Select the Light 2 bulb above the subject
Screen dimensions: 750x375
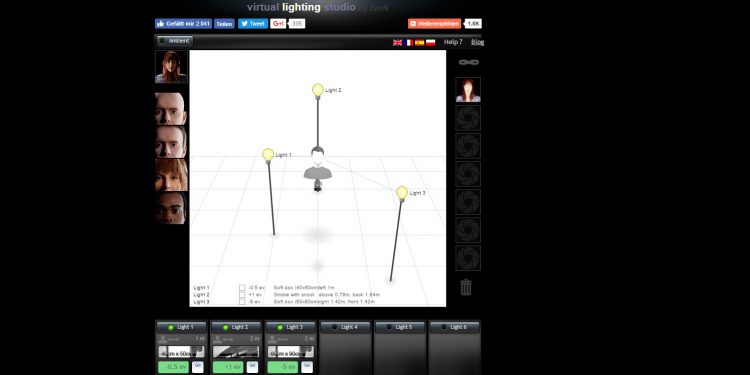[318, 90]
